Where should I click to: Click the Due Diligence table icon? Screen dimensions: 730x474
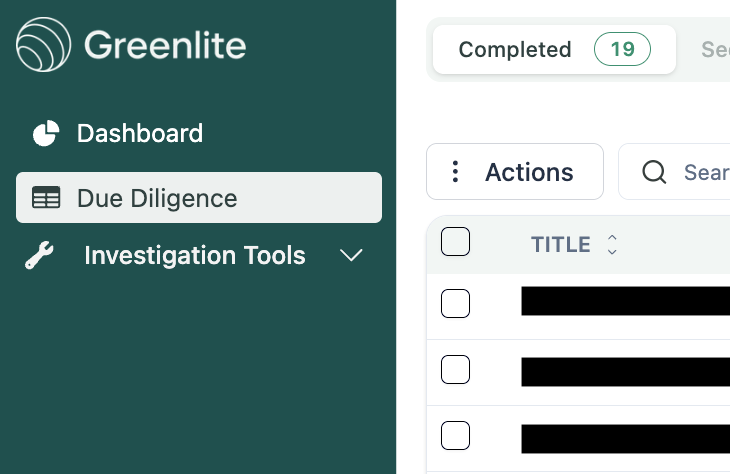pos(46,197)
